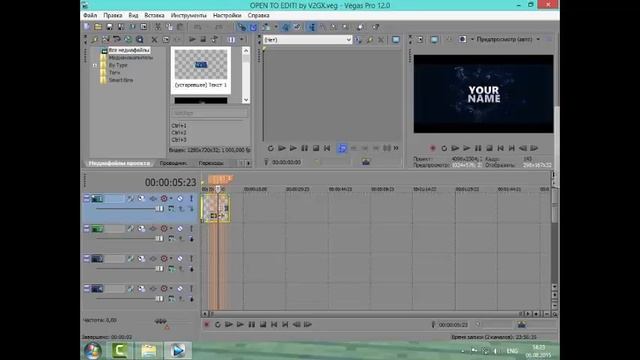Minimize track 3 with its collapse button
The height and width of the screenshot is (360, 640).
pos(87,258)
